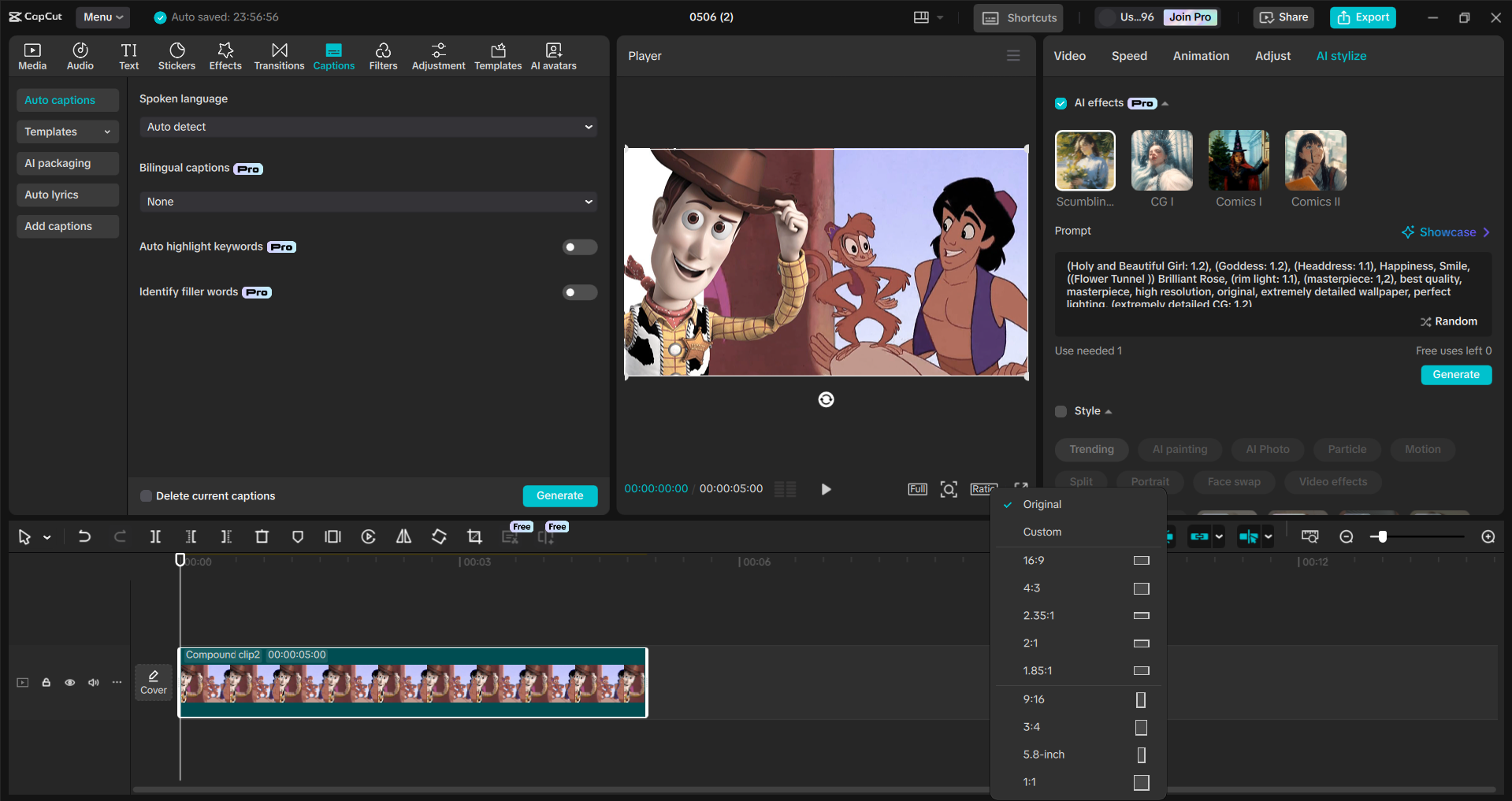Select the Mirror flip tool in timeline toolbar

click(x=403, y=536)
